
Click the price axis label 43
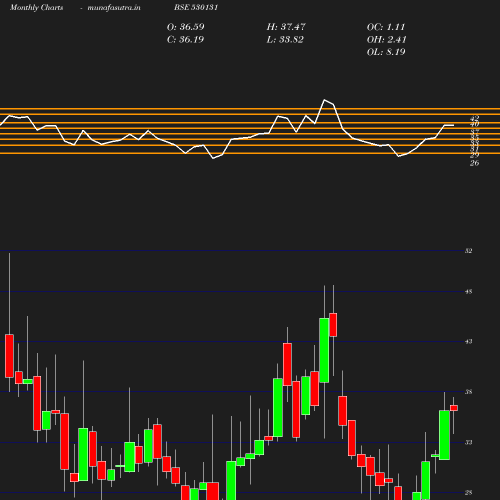(469, 342)
